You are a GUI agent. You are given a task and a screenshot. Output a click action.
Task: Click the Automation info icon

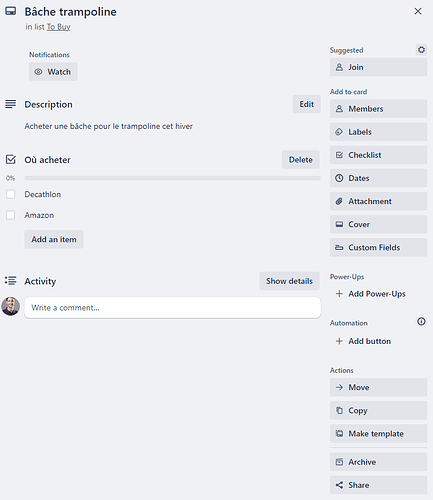tap(421, 322)
